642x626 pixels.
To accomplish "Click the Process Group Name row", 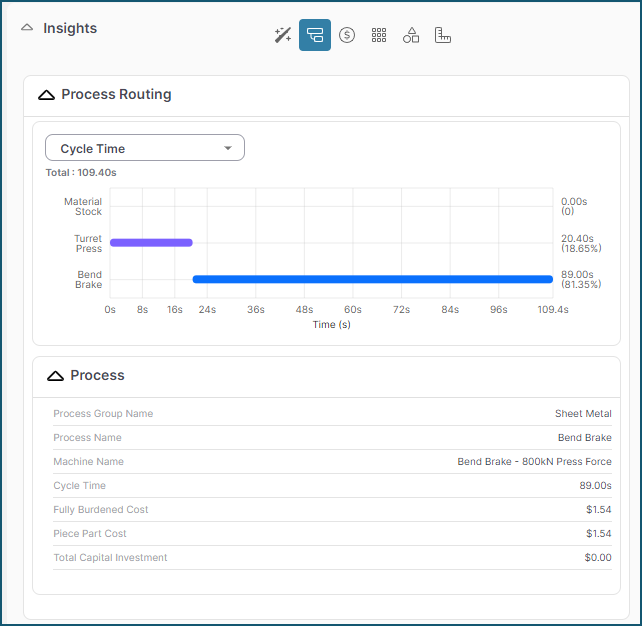I will click(332, 414).
